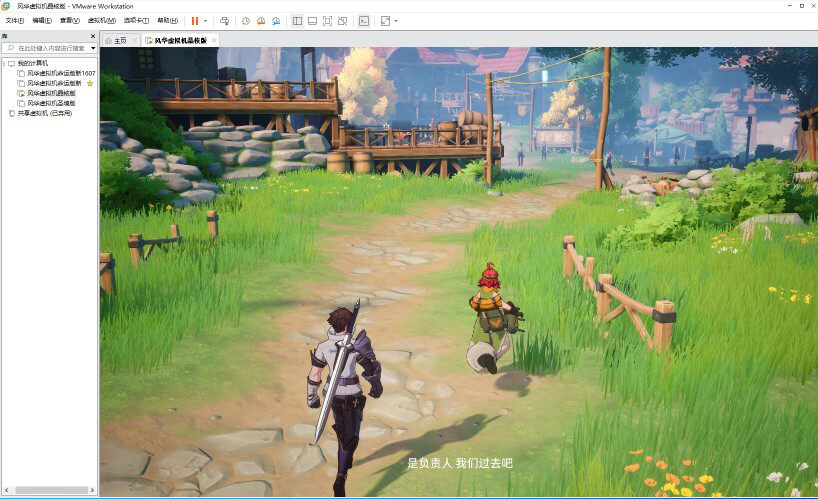Open the 虚拟机 menu

(x=101, y=20)
